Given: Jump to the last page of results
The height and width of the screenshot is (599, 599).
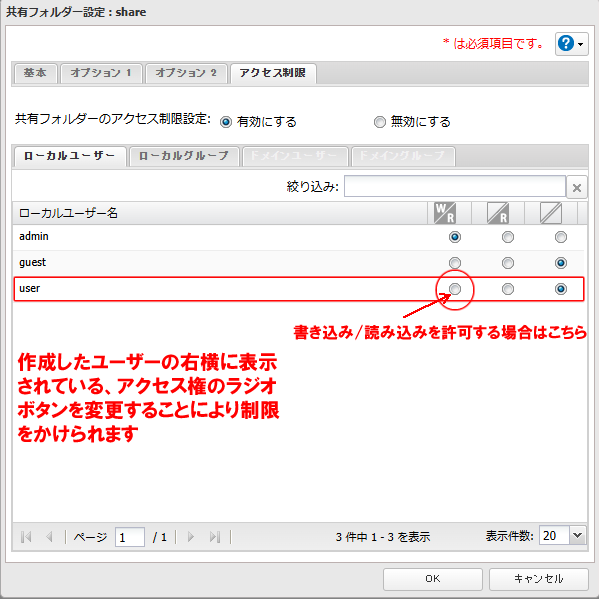Looking at the screenshot, I should pyautogui.click(x=215, y=537).
